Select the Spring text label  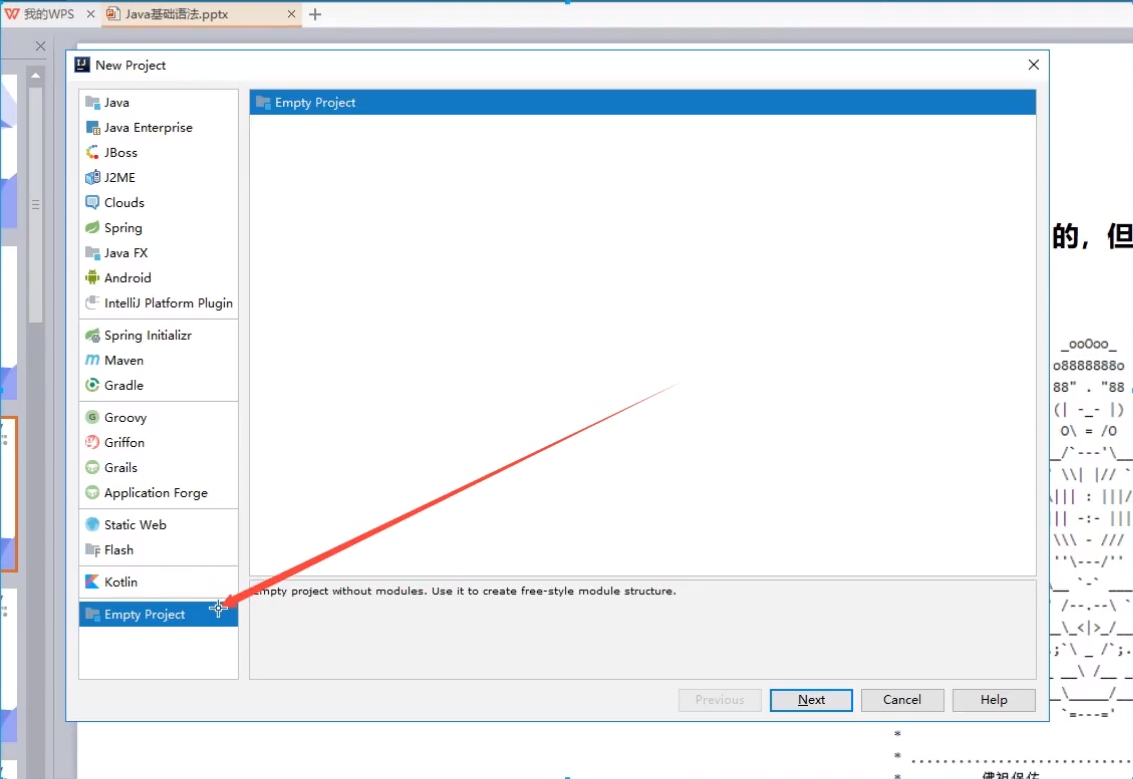pos(123,228)
